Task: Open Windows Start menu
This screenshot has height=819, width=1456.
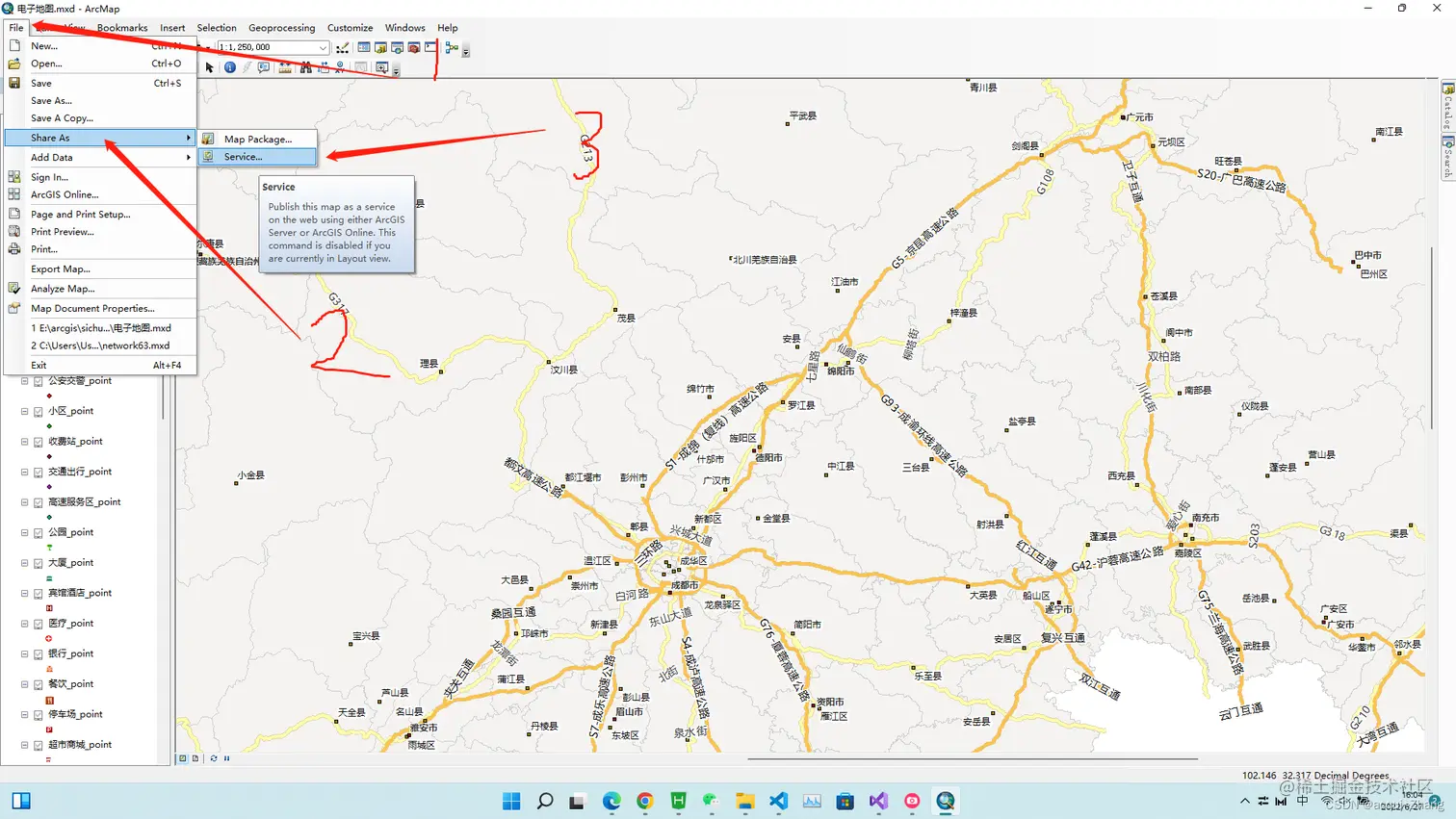Action: [511, 801]
